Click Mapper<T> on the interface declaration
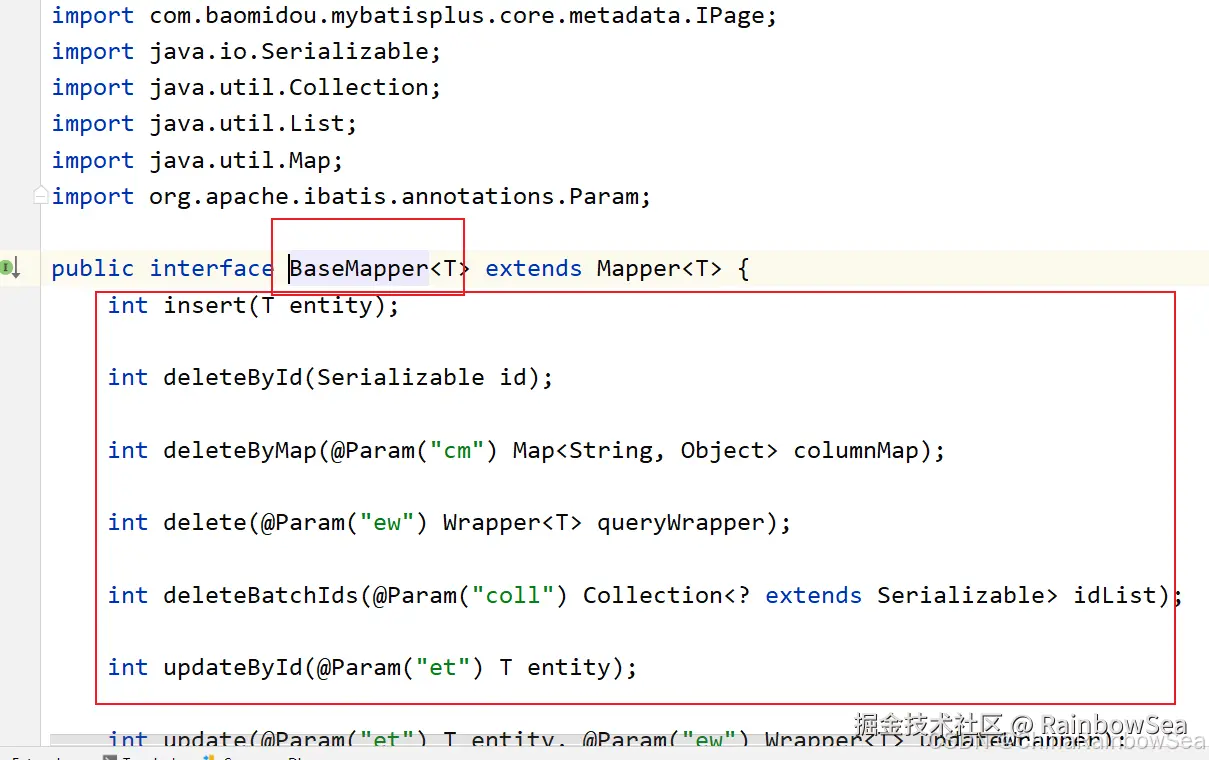 click(659, 268)
